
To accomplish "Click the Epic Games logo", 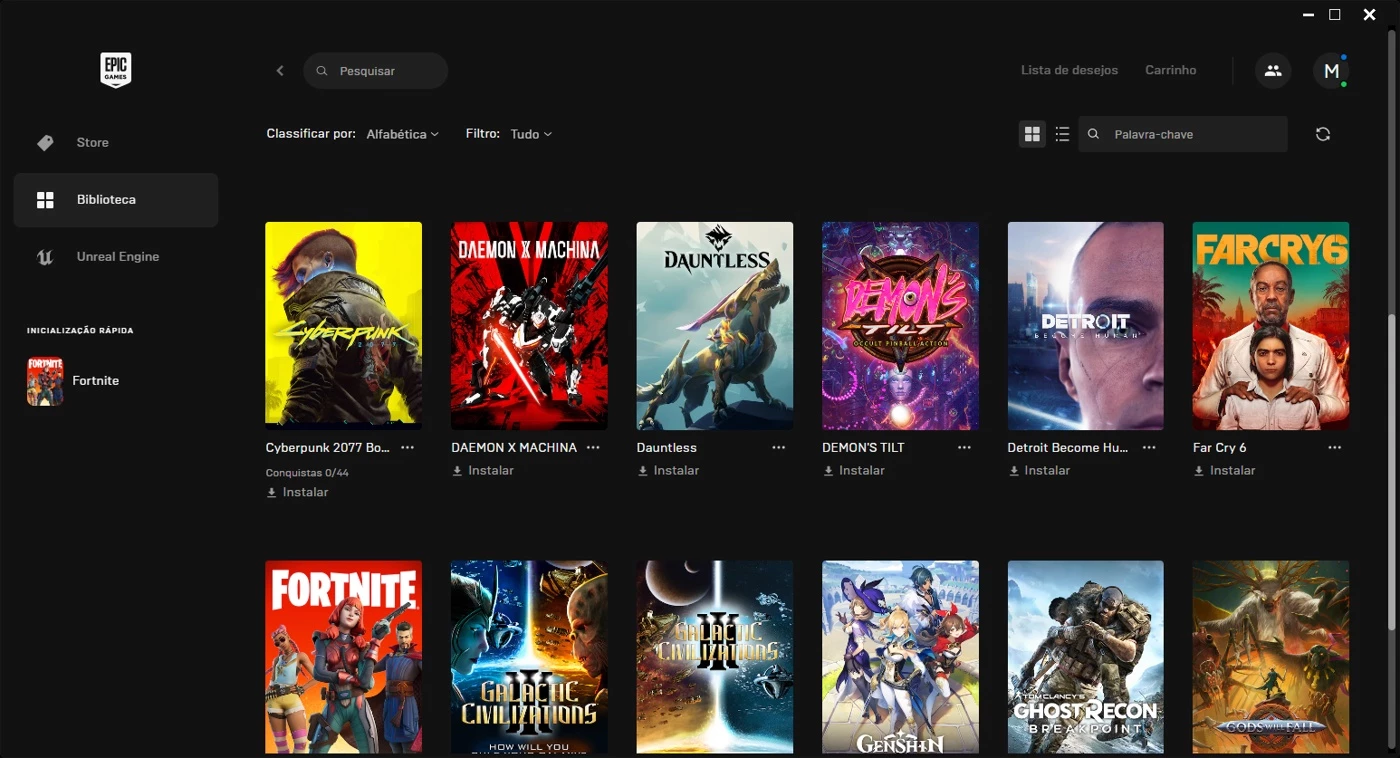I will (116, 70).
